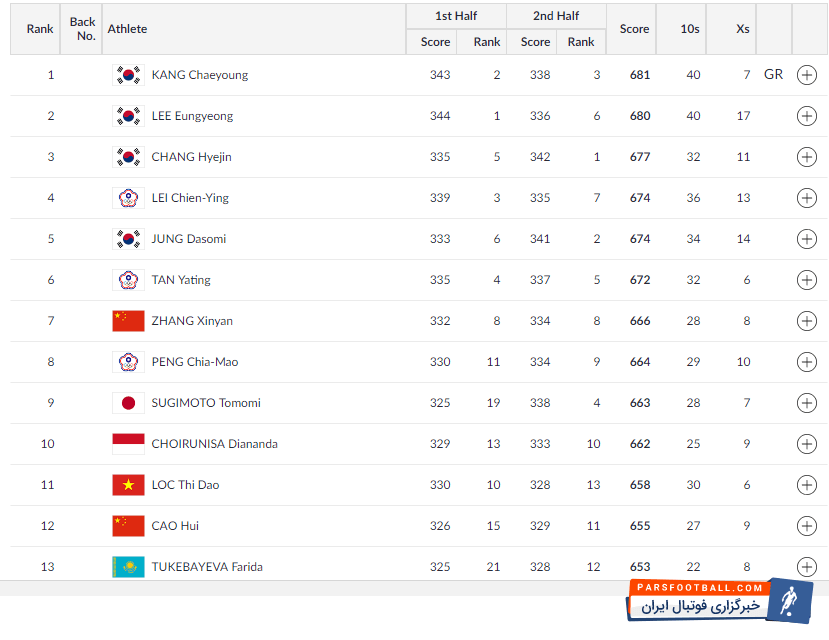Sort by the Athlete column header

[x=127, y=29]
